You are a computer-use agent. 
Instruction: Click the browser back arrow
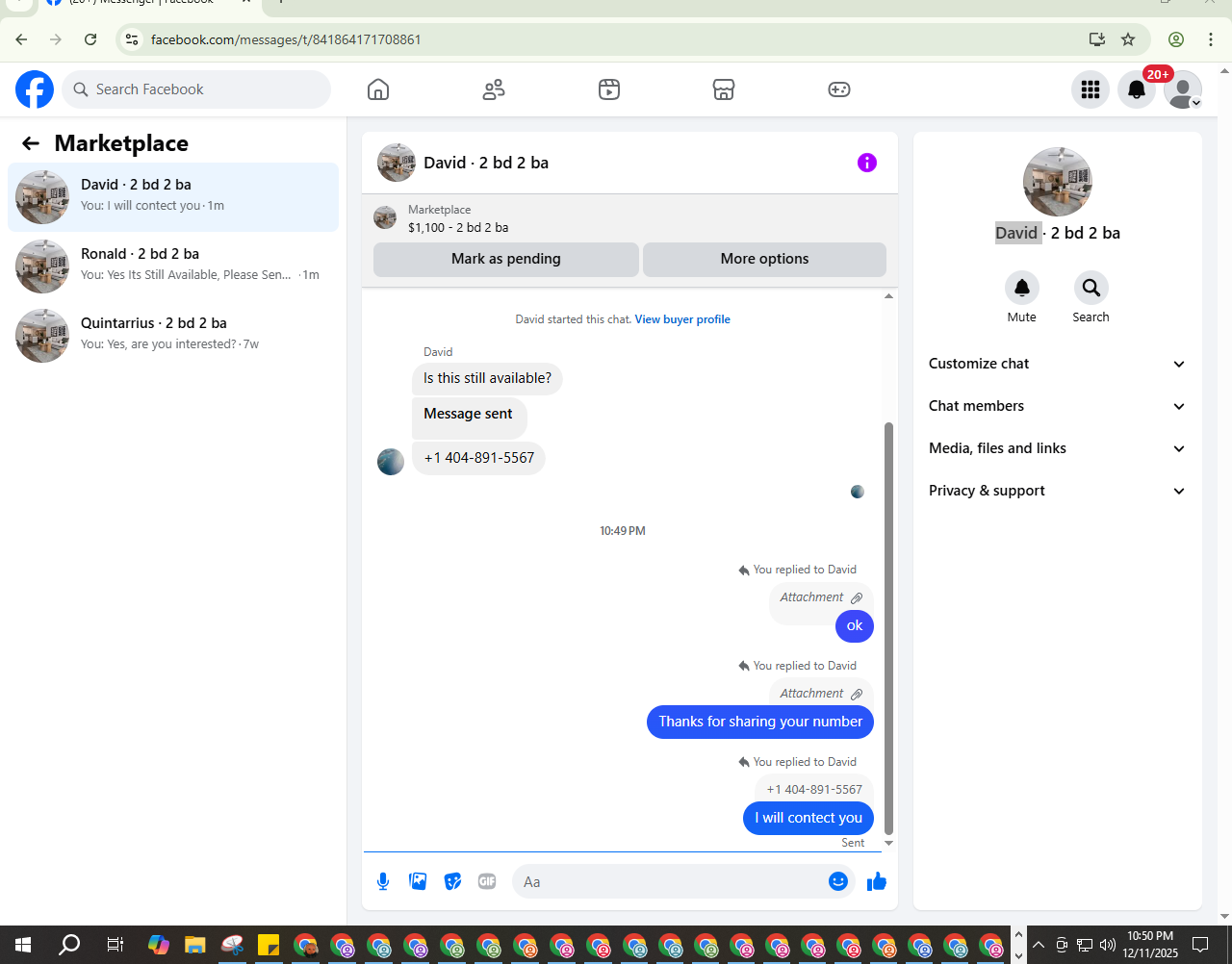point(21,39)
